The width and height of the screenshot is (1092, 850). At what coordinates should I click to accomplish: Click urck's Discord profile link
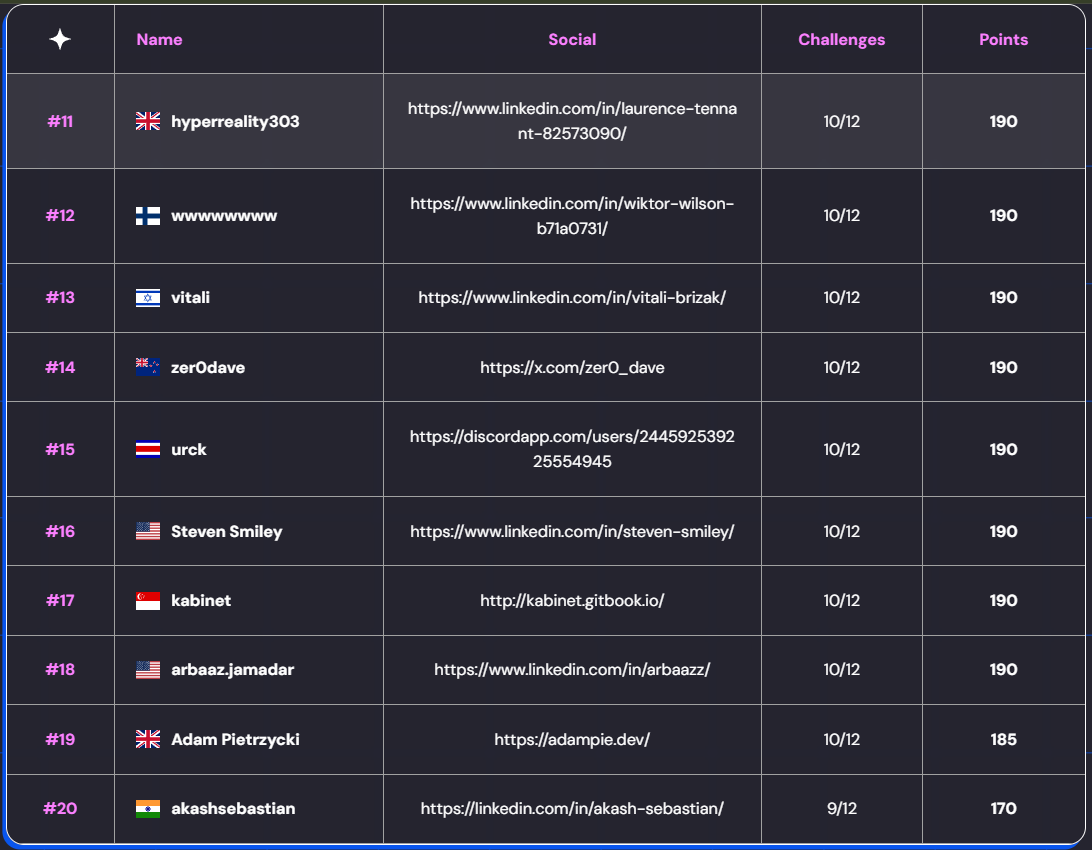pyautogui.click(x=572, y=449)
